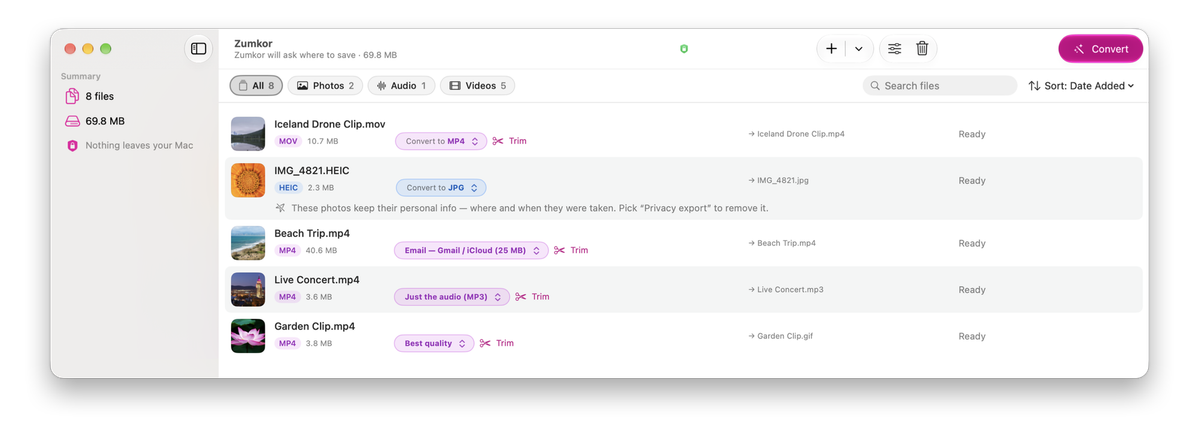Click the magnifier icon in search field
This screenshot has width=1200, height=440.
[875, 86]
